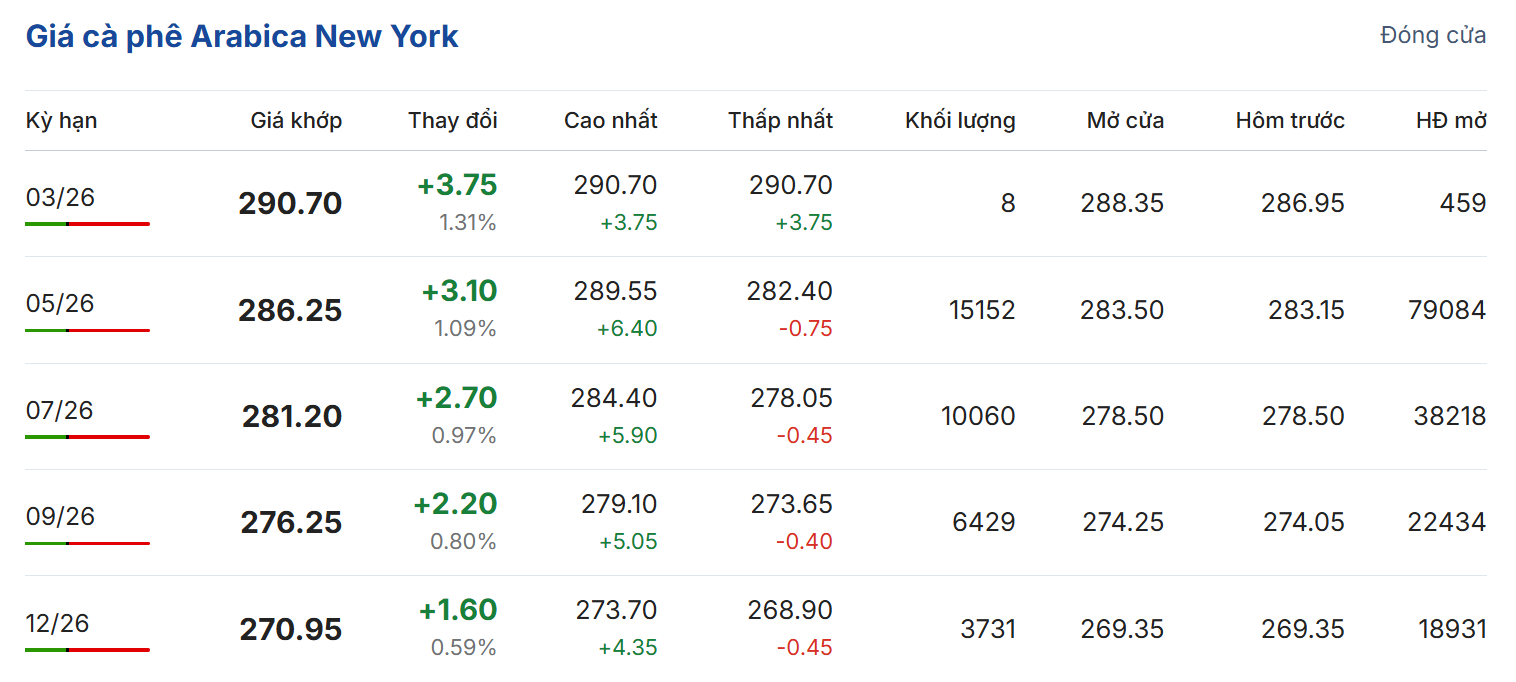
Task: Click the Arabica New York title
Action: [242, 37]
